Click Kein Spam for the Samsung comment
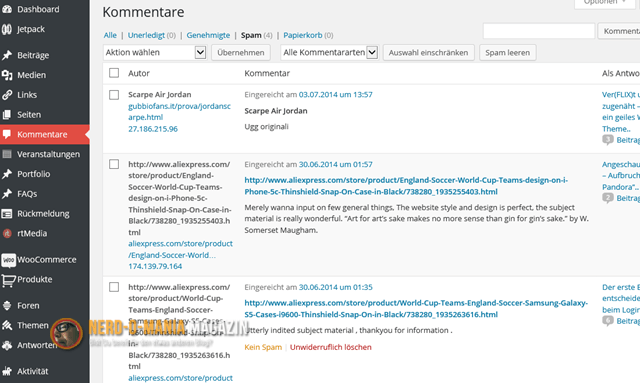 [x=263, y=347]
